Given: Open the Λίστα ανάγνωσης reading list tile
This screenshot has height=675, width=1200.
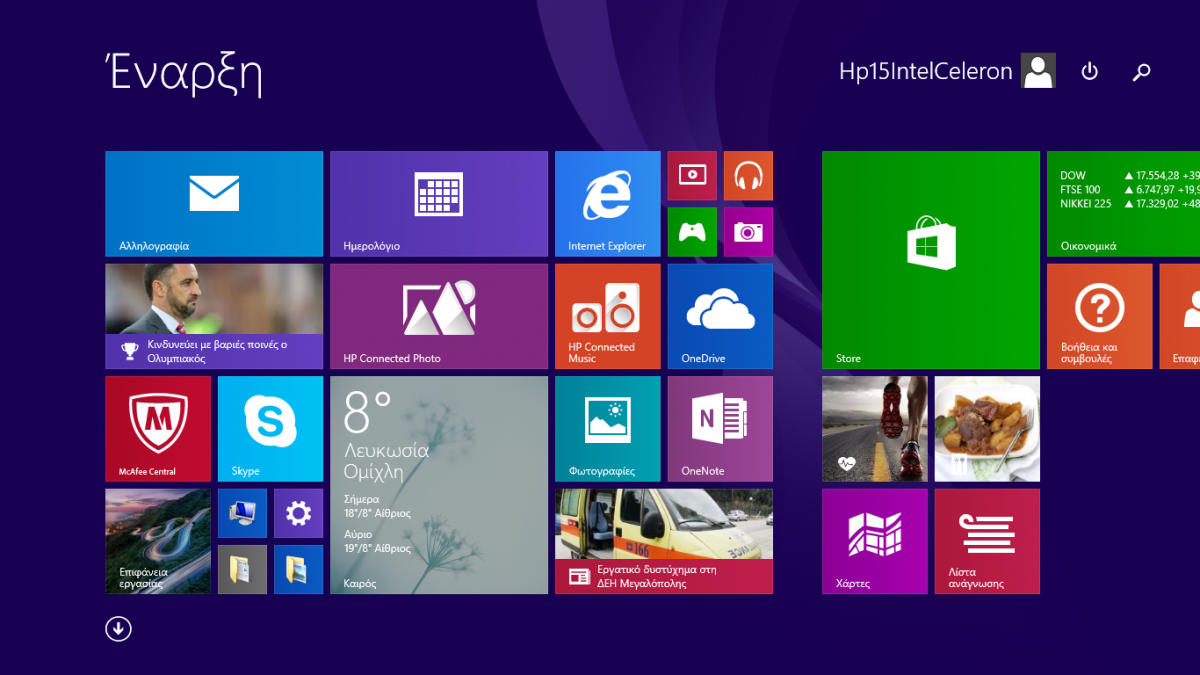Looking at the screenshot, I should 987,541.
